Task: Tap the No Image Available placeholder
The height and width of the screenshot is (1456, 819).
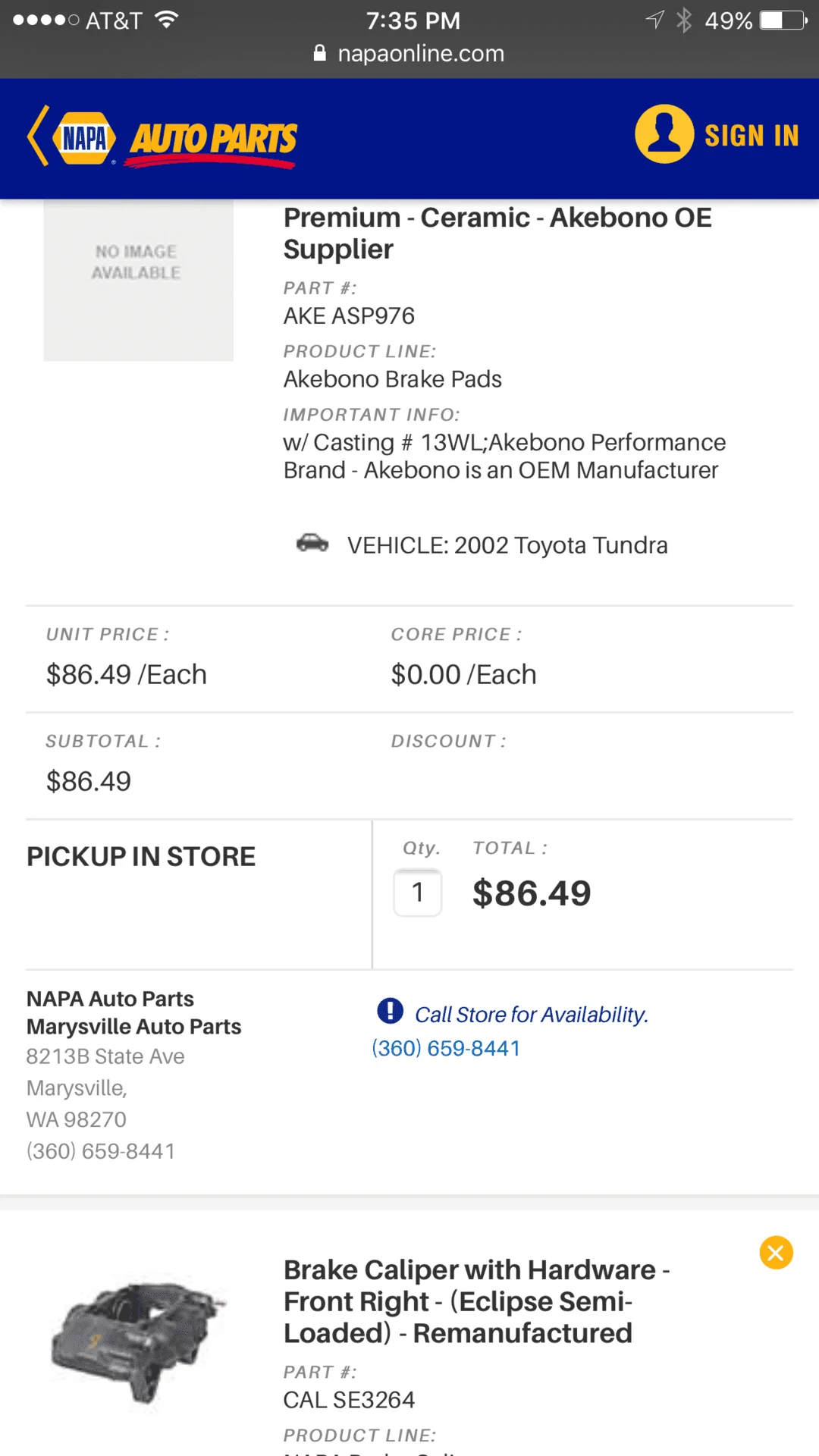Action: pyautogui.click(x=138, y=279)
